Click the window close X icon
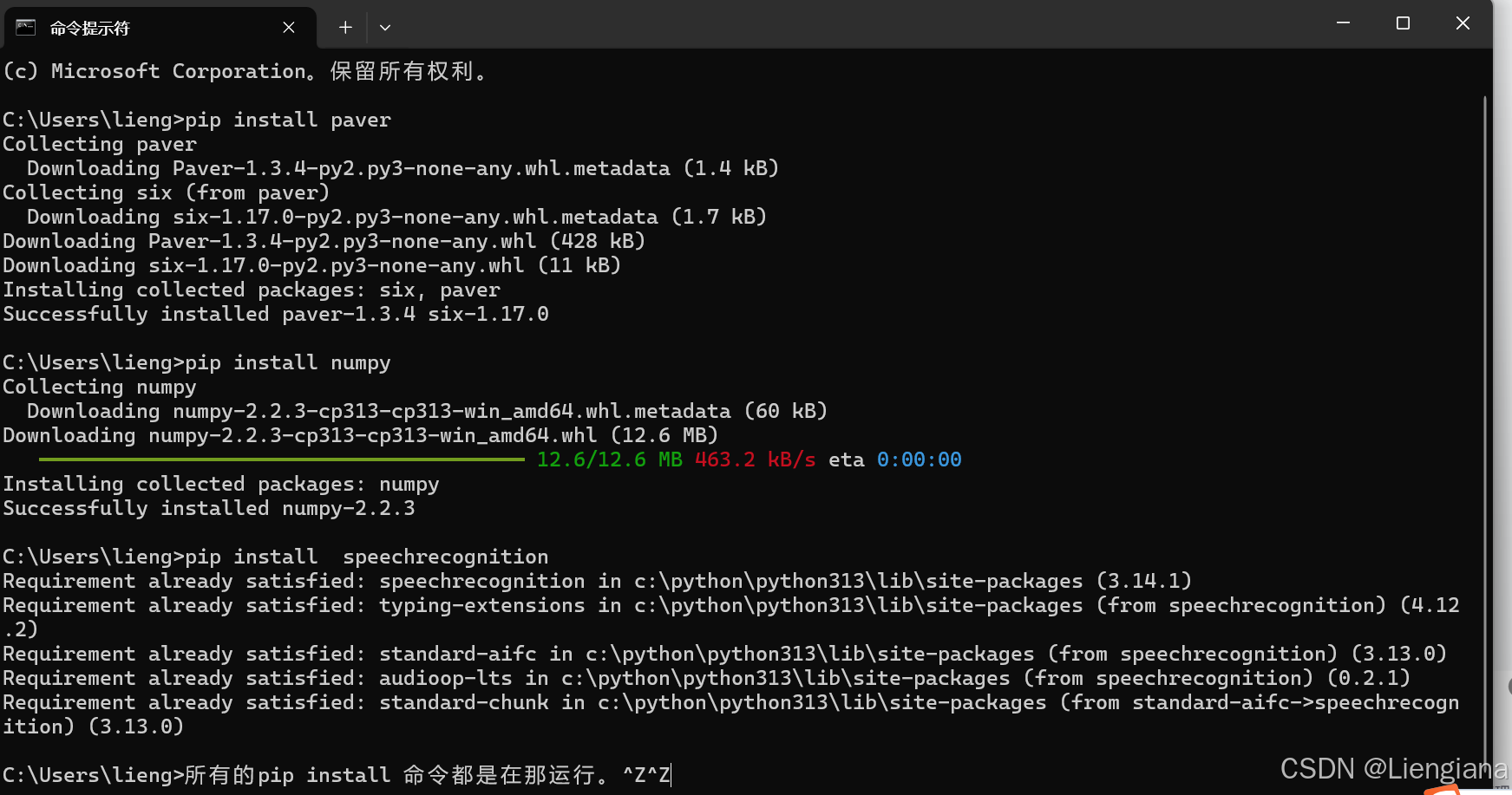This screenshot has height=795, width=1512. pyautogui.click(x=1463, y=23)
